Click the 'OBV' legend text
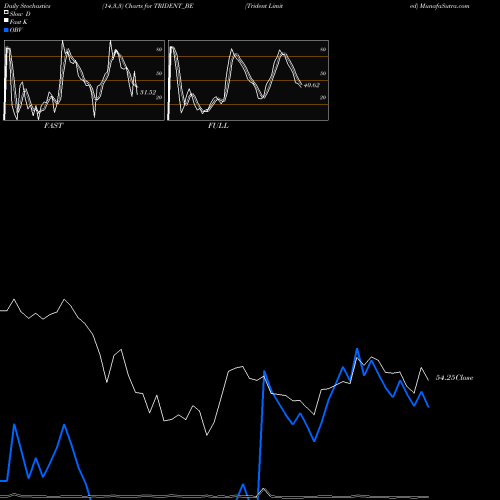 (16, 30)
